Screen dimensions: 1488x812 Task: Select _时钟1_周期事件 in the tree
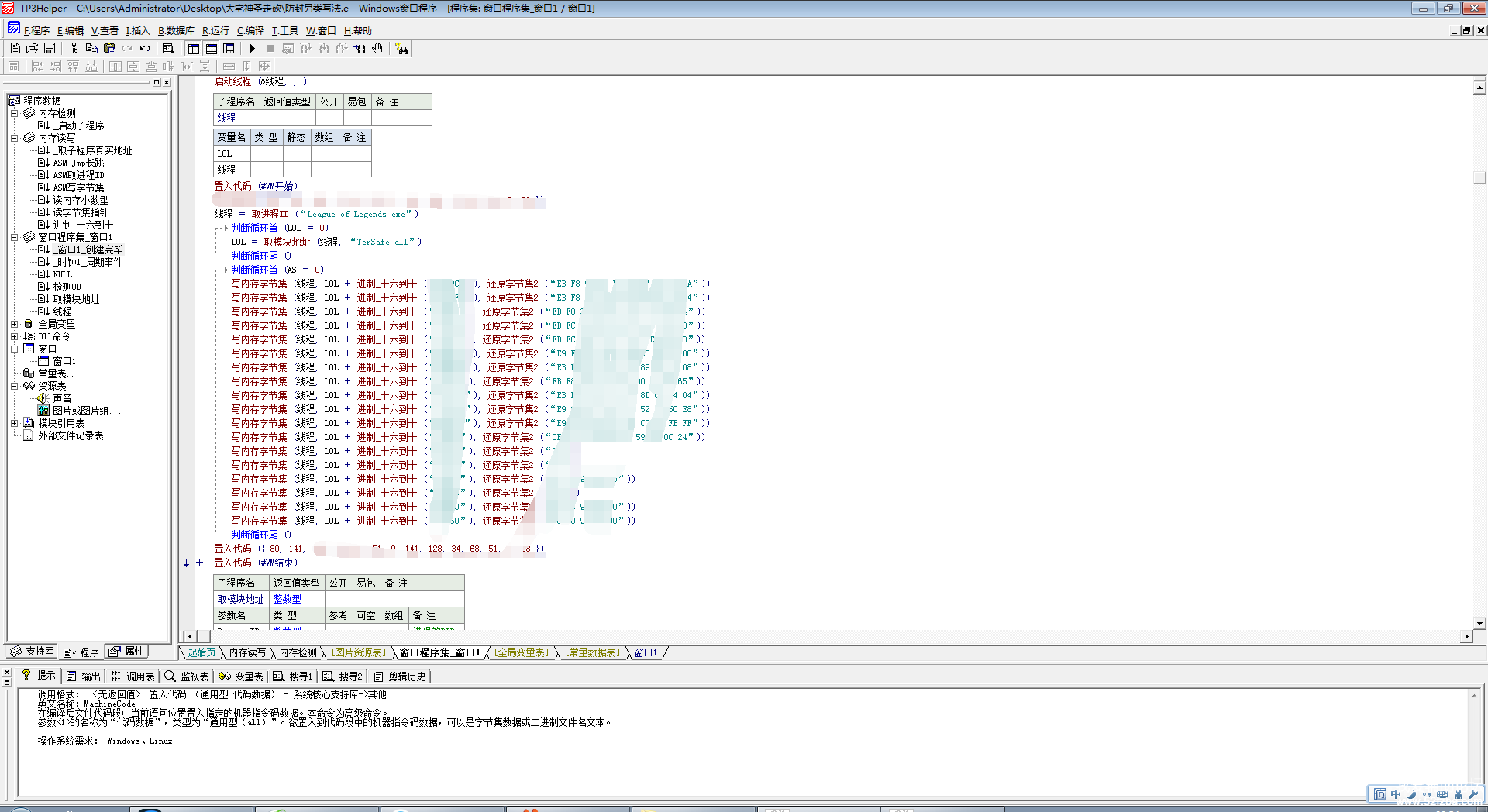(88, 262)
